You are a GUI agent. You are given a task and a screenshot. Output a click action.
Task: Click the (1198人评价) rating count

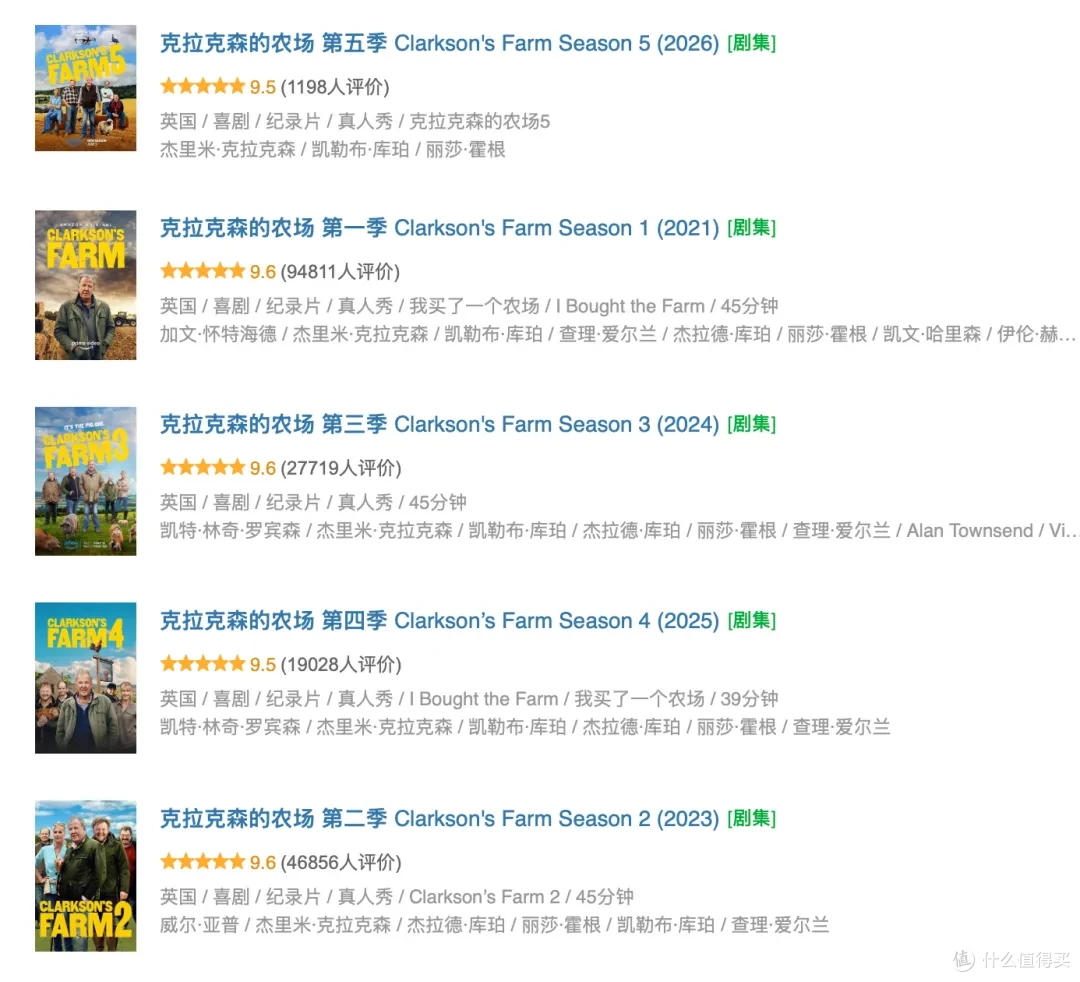335,87
